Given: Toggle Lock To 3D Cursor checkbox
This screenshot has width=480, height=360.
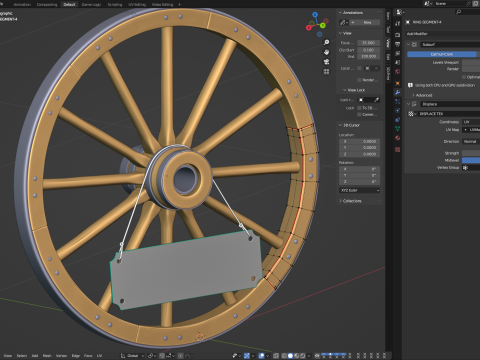Looking at the screenshot, I should pyautogui.click(x=359, y=108).
